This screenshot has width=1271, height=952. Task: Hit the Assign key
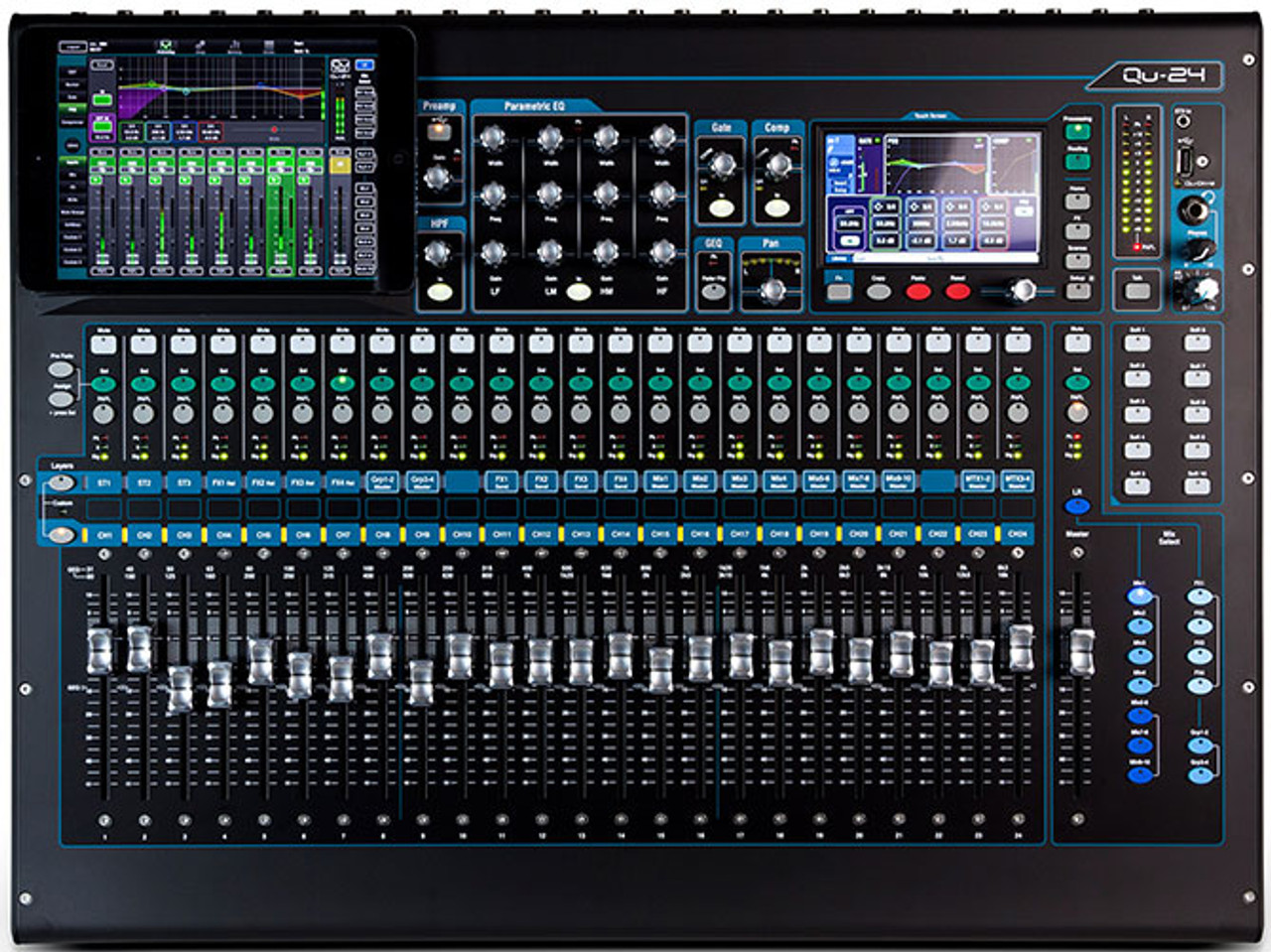pos(60,400)
